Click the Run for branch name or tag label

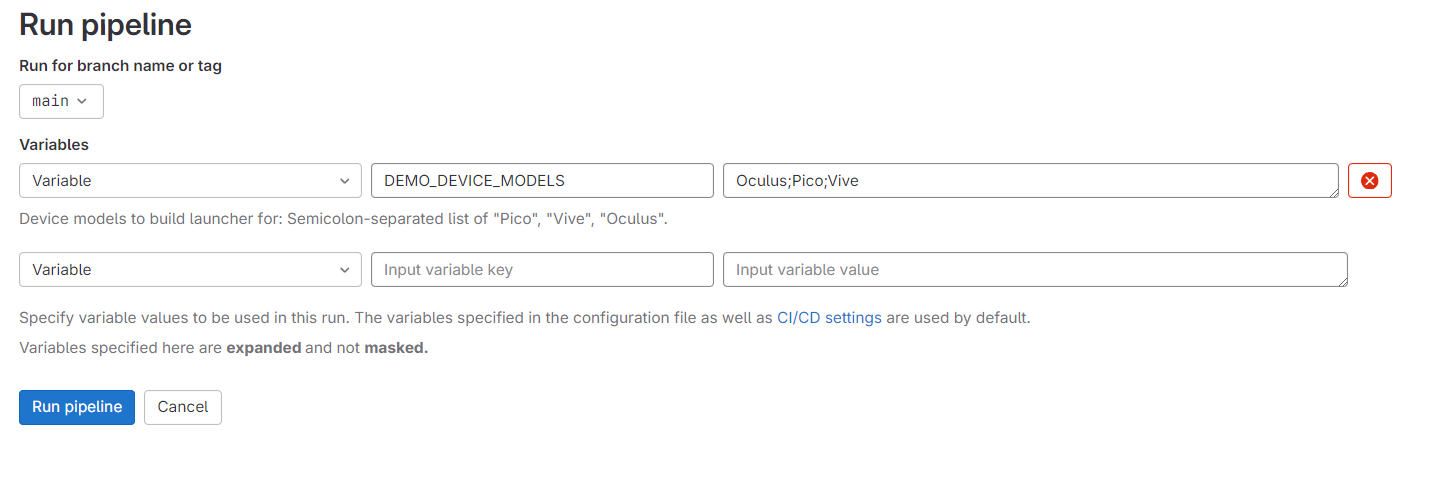click(120, 66)
